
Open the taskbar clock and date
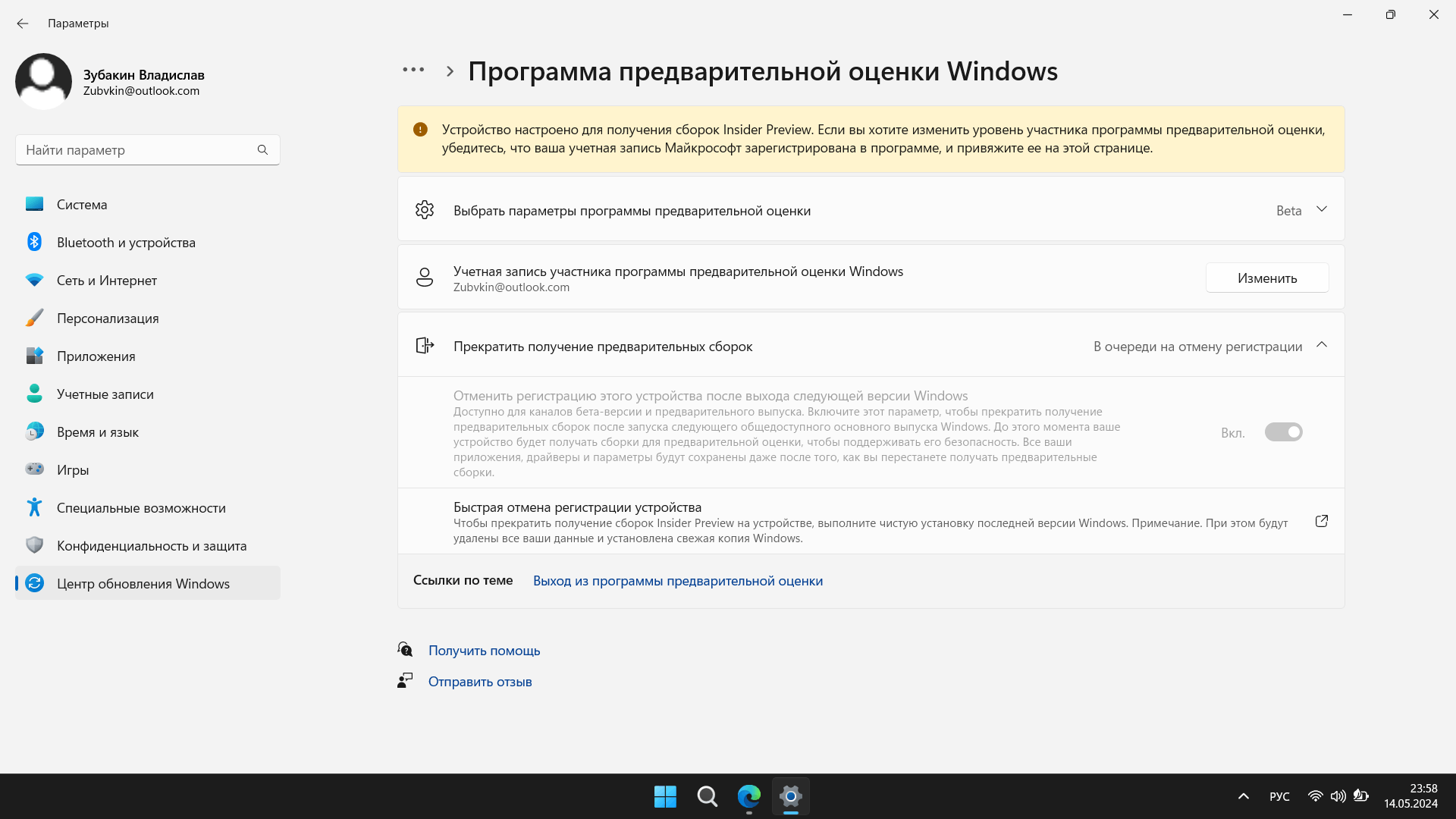click(1410, 796)
